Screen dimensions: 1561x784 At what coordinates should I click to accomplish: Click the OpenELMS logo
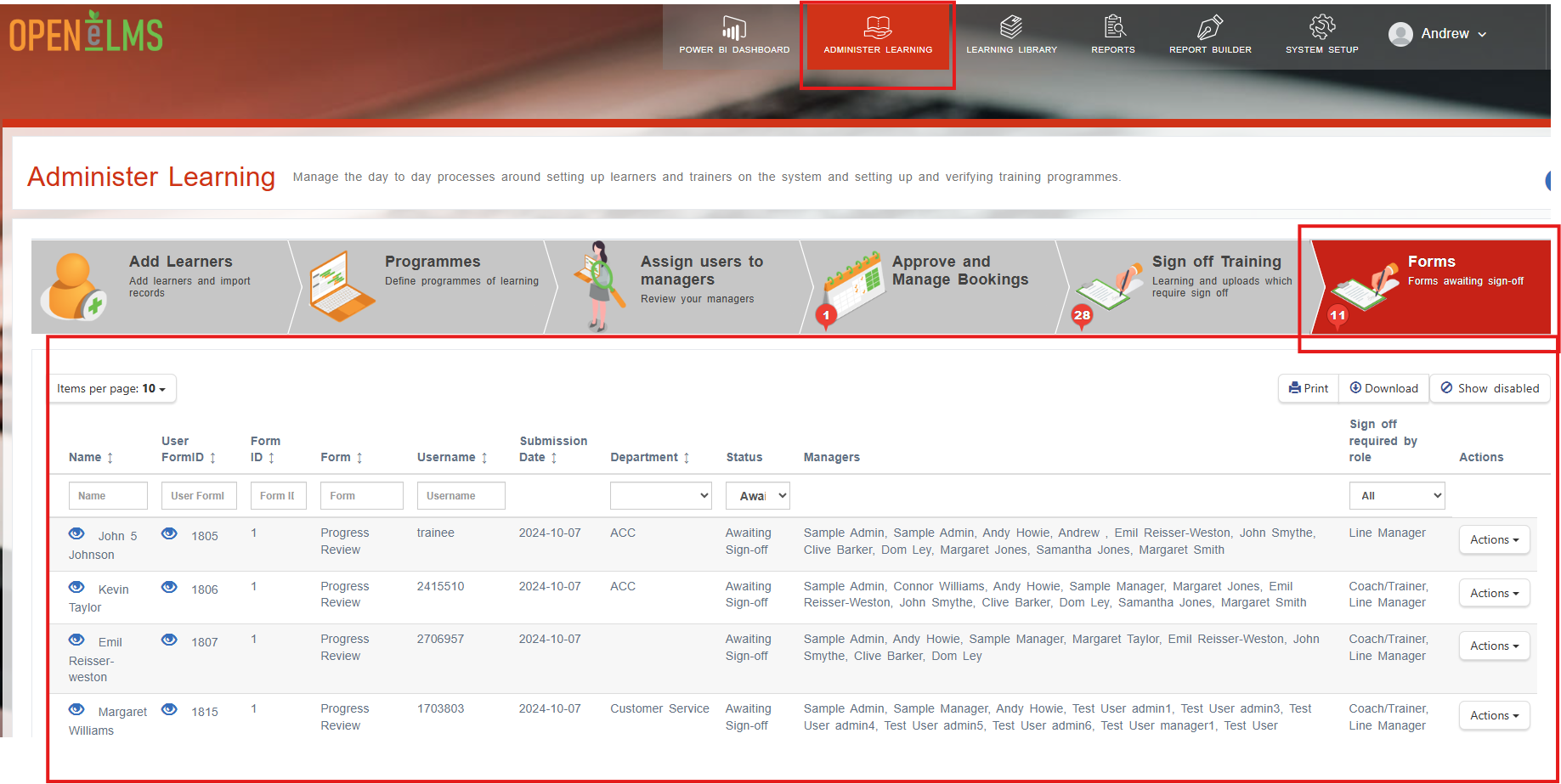[86, 32]
